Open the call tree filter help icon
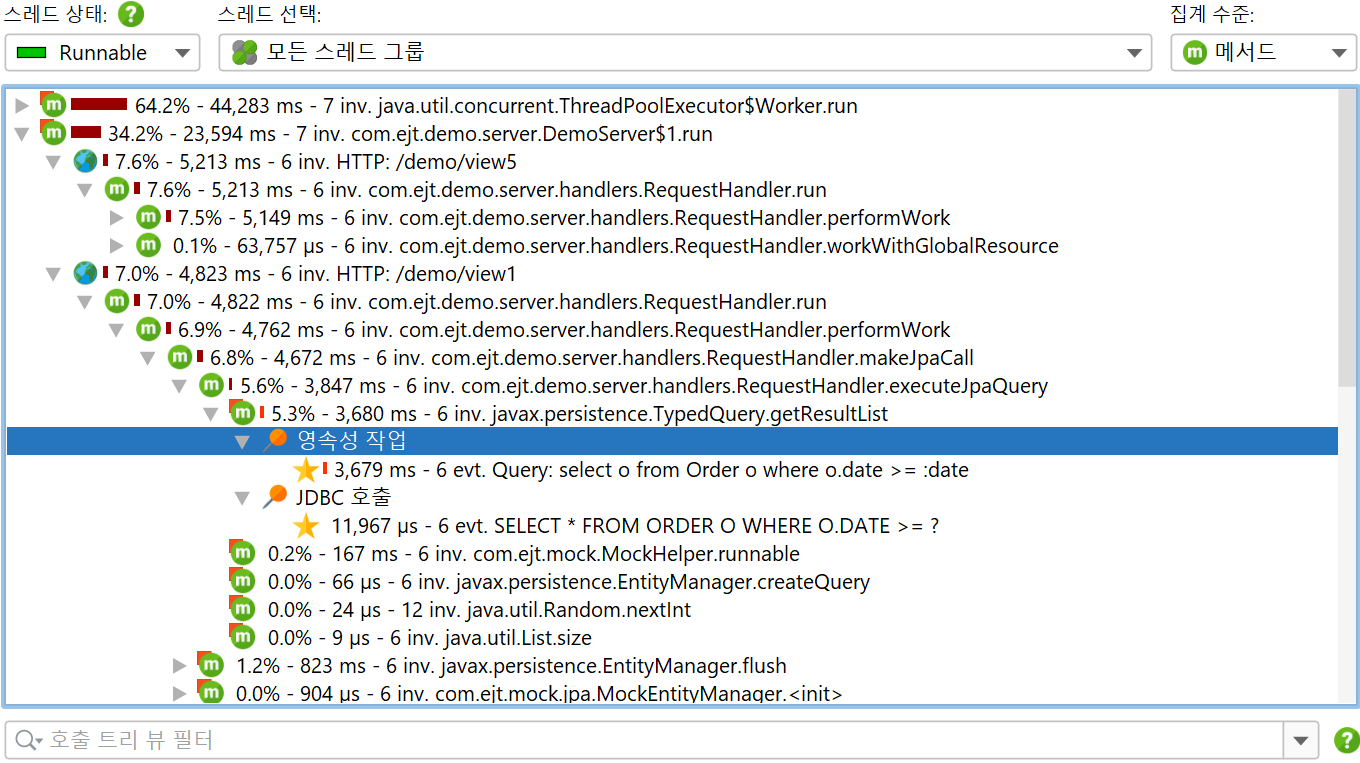This screenshot has height=763, width=1360. pos(1347,741)
